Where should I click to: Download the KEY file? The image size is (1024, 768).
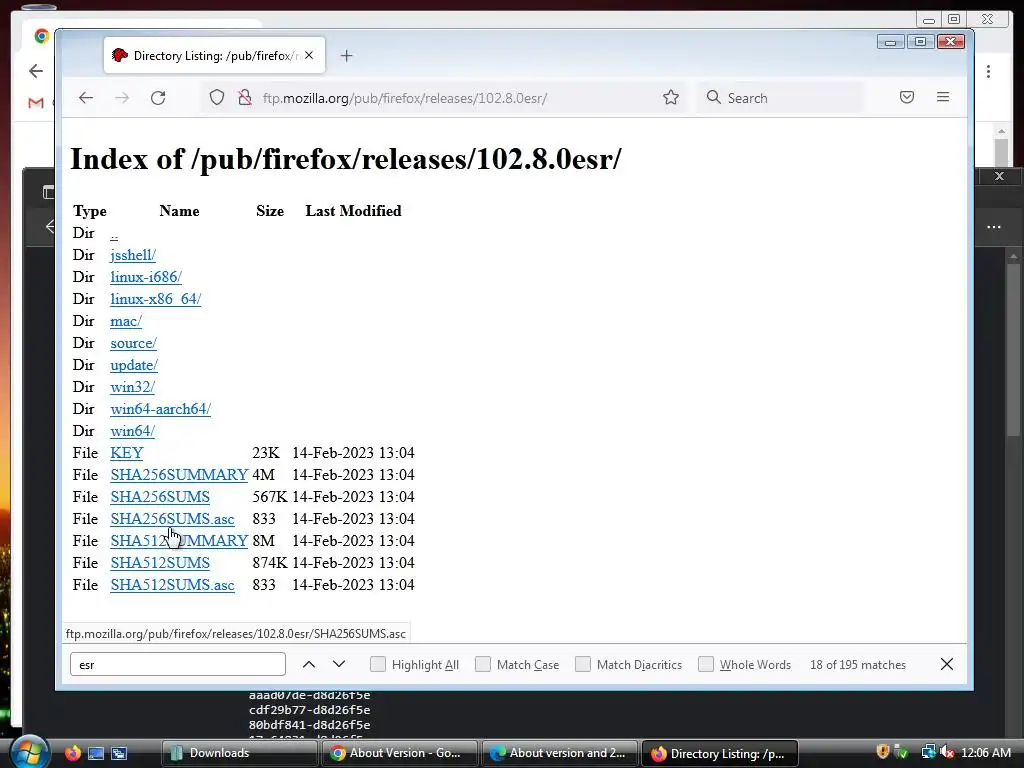127,453
